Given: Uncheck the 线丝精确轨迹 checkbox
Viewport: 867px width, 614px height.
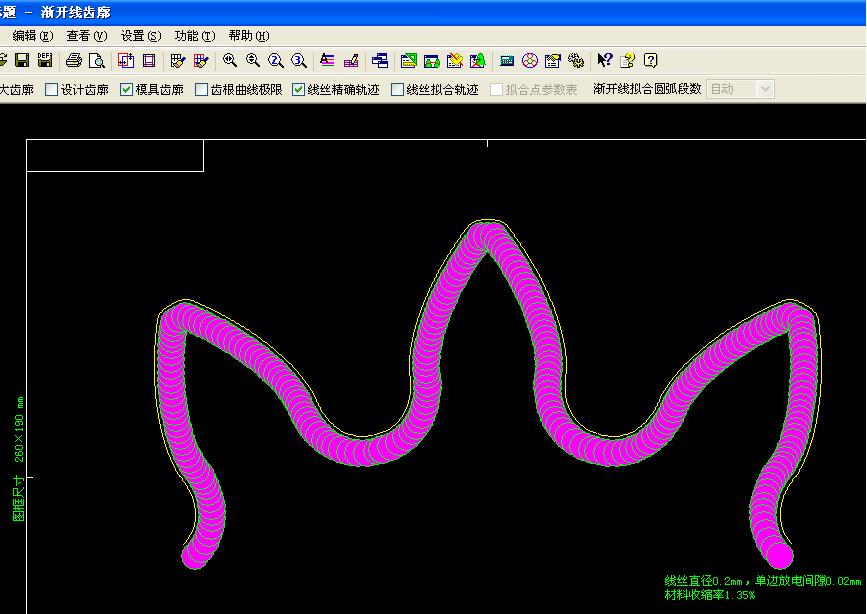Looking at the screenshot, I should (299, 89).
